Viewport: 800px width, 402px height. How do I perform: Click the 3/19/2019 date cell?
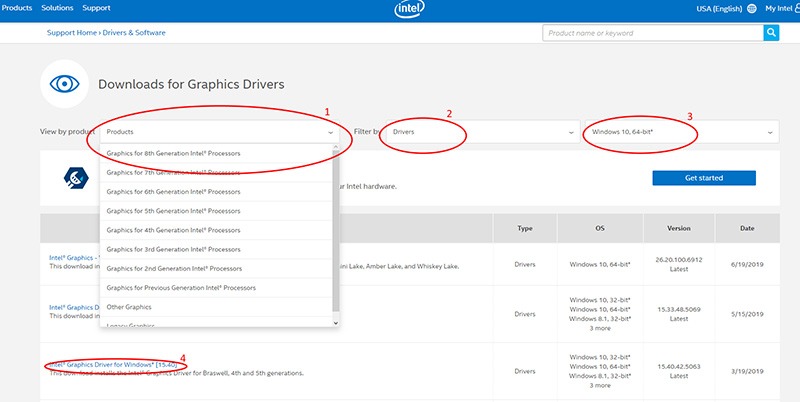pos(747,371)
